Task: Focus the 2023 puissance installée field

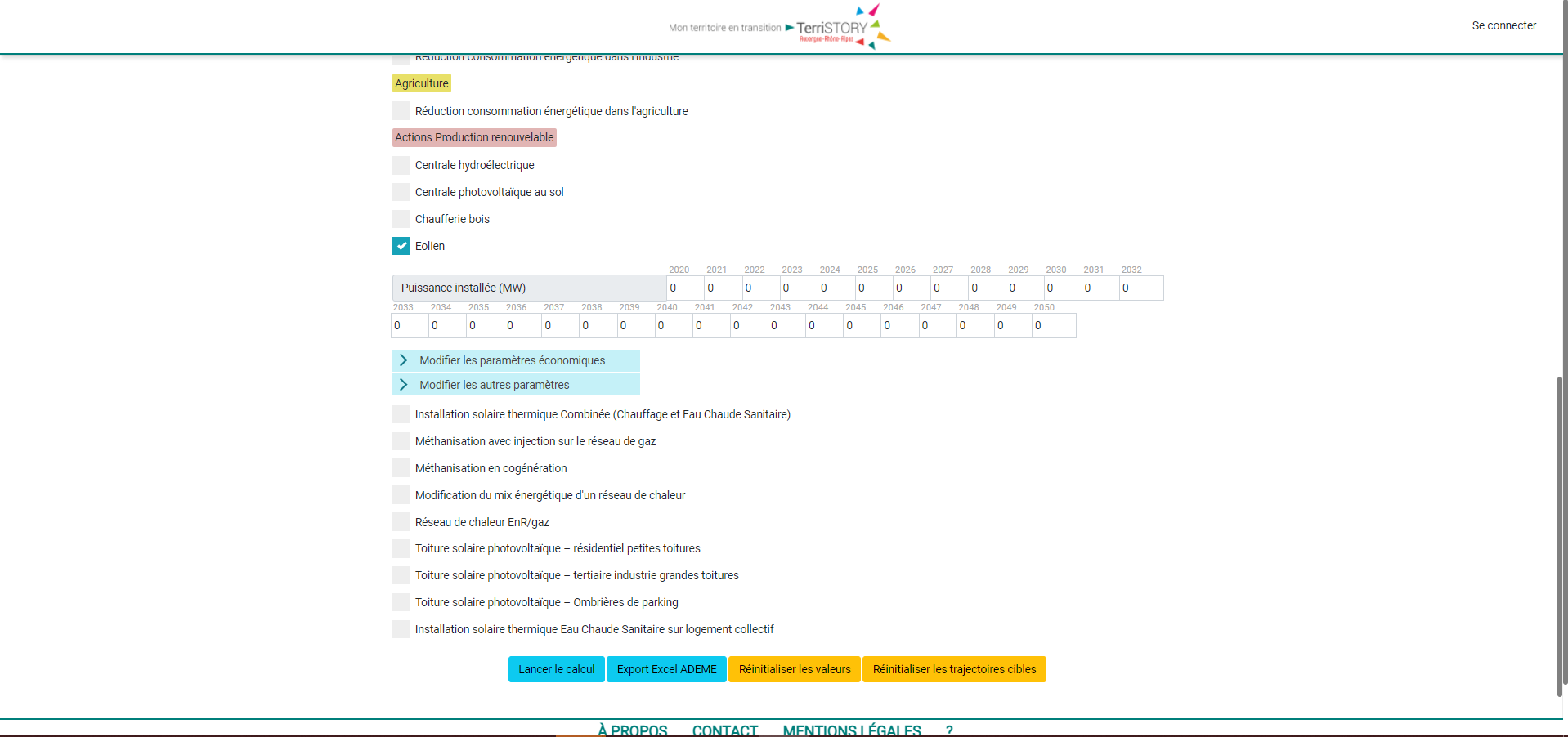Action: pos(799,288)
